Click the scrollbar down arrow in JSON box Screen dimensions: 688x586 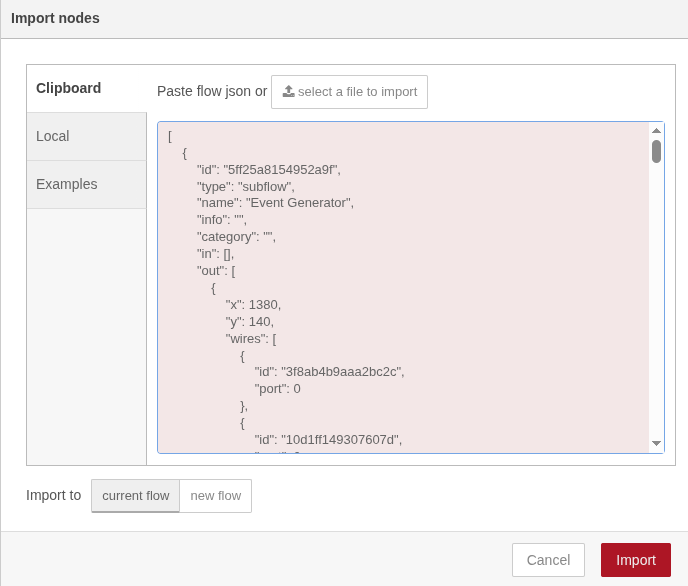(656, 443)
